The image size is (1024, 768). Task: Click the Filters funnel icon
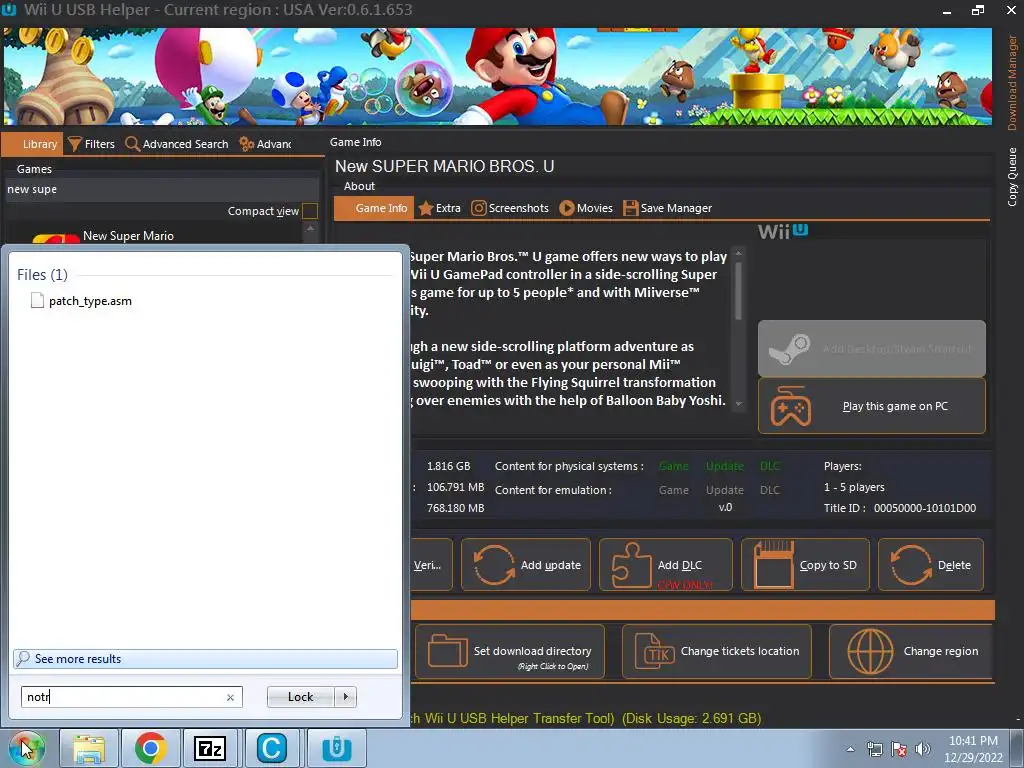pos(74,144)
